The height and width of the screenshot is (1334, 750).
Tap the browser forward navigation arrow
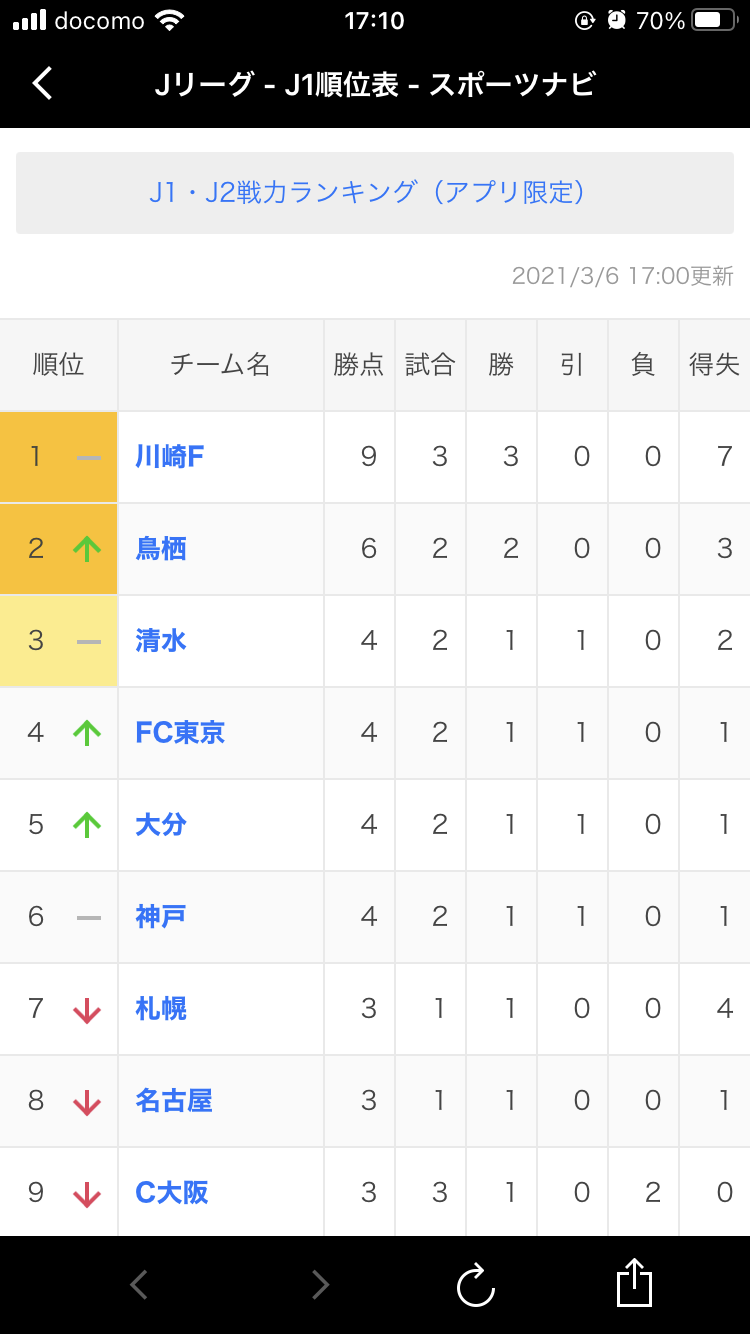(320, 1284)
